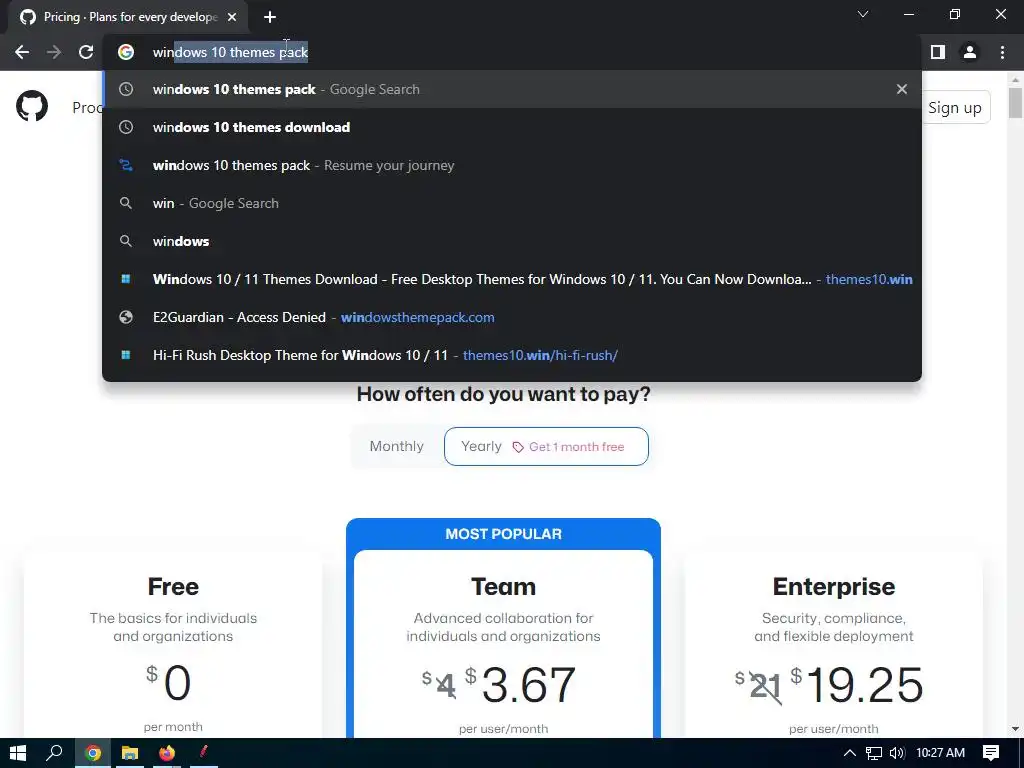Viewport: 1024px width, 768px height.
Task: Open Hi-Fi Rush Desktop Theme suggestion
Action: click(x=512, y=355)
